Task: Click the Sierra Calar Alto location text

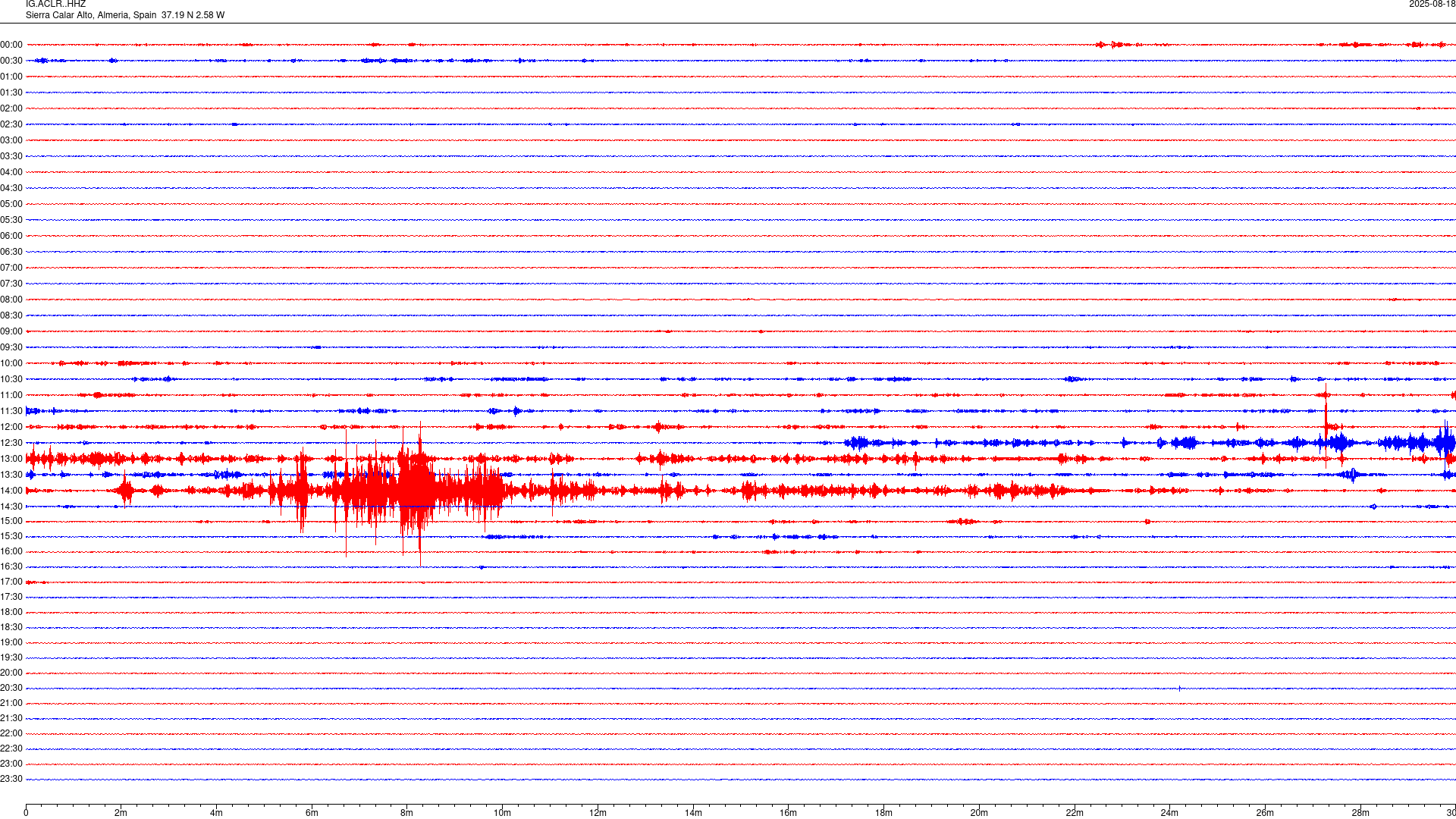Action: [x=125, y=15]
